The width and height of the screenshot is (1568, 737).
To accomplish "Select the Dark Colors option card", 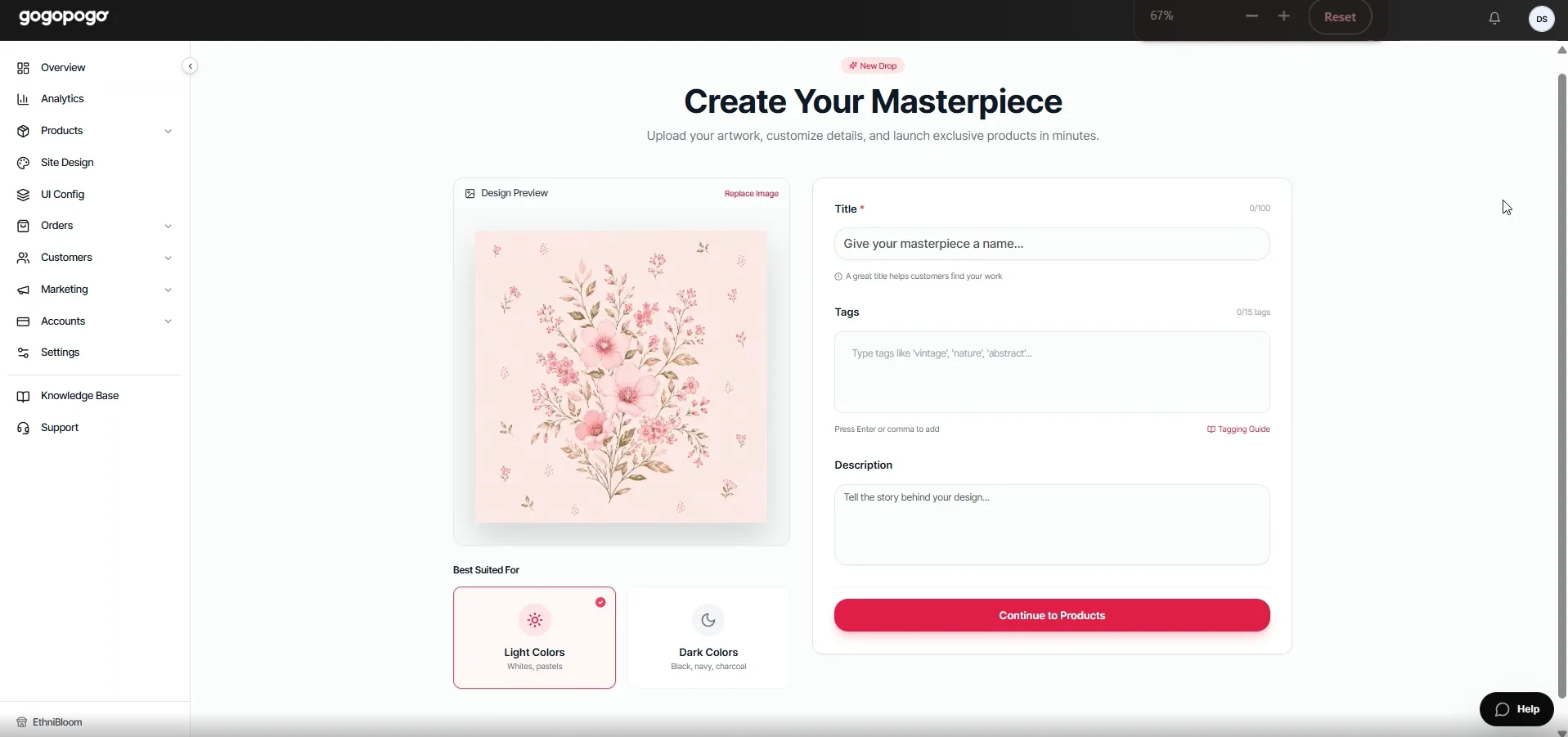I will [x=708, y=638].
